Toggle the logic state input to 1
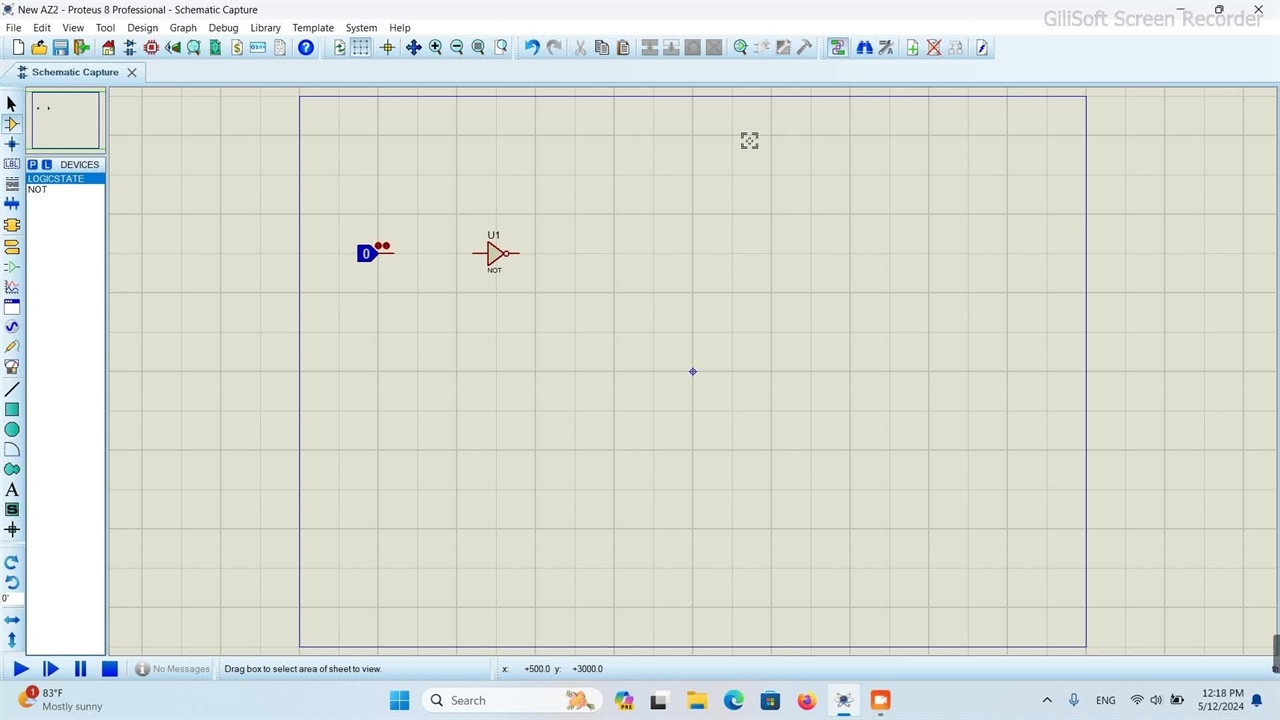Viewport: 1280px width, 720px height. coord(366,254)
